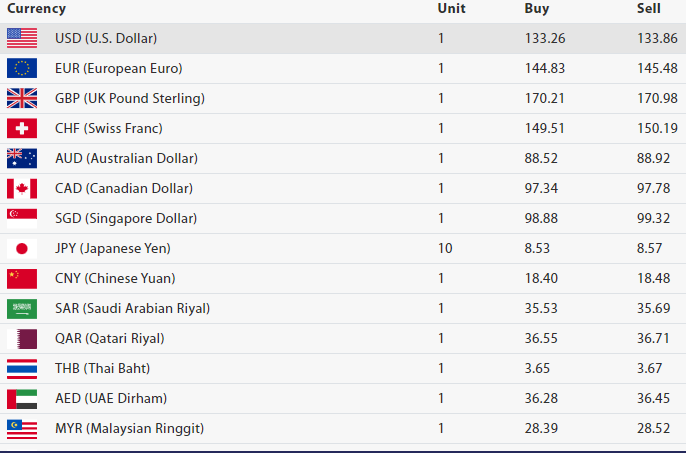Click the Qatar flag icon

(x=22, y=338)
